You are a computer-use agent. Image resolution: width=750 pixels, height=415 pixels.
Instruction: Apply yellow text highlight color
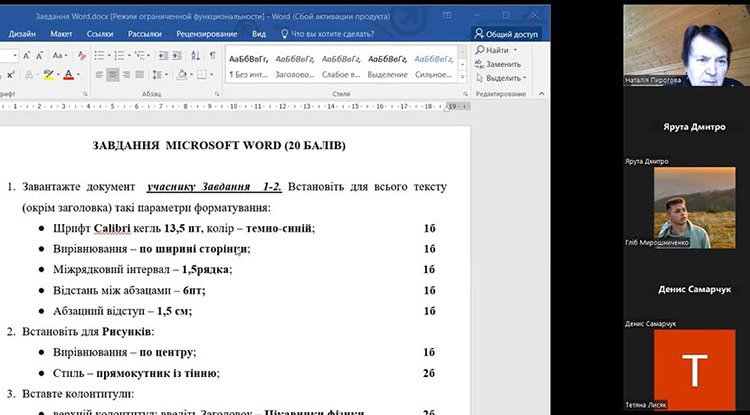coord(46,75)
